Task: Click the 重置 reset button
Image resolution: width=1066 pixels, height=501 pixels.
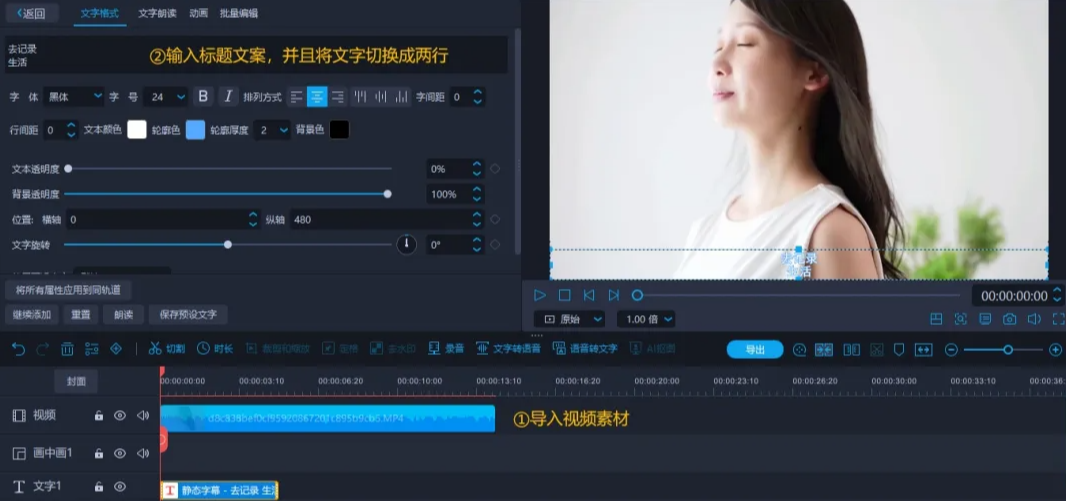Action: pos(80,315)
